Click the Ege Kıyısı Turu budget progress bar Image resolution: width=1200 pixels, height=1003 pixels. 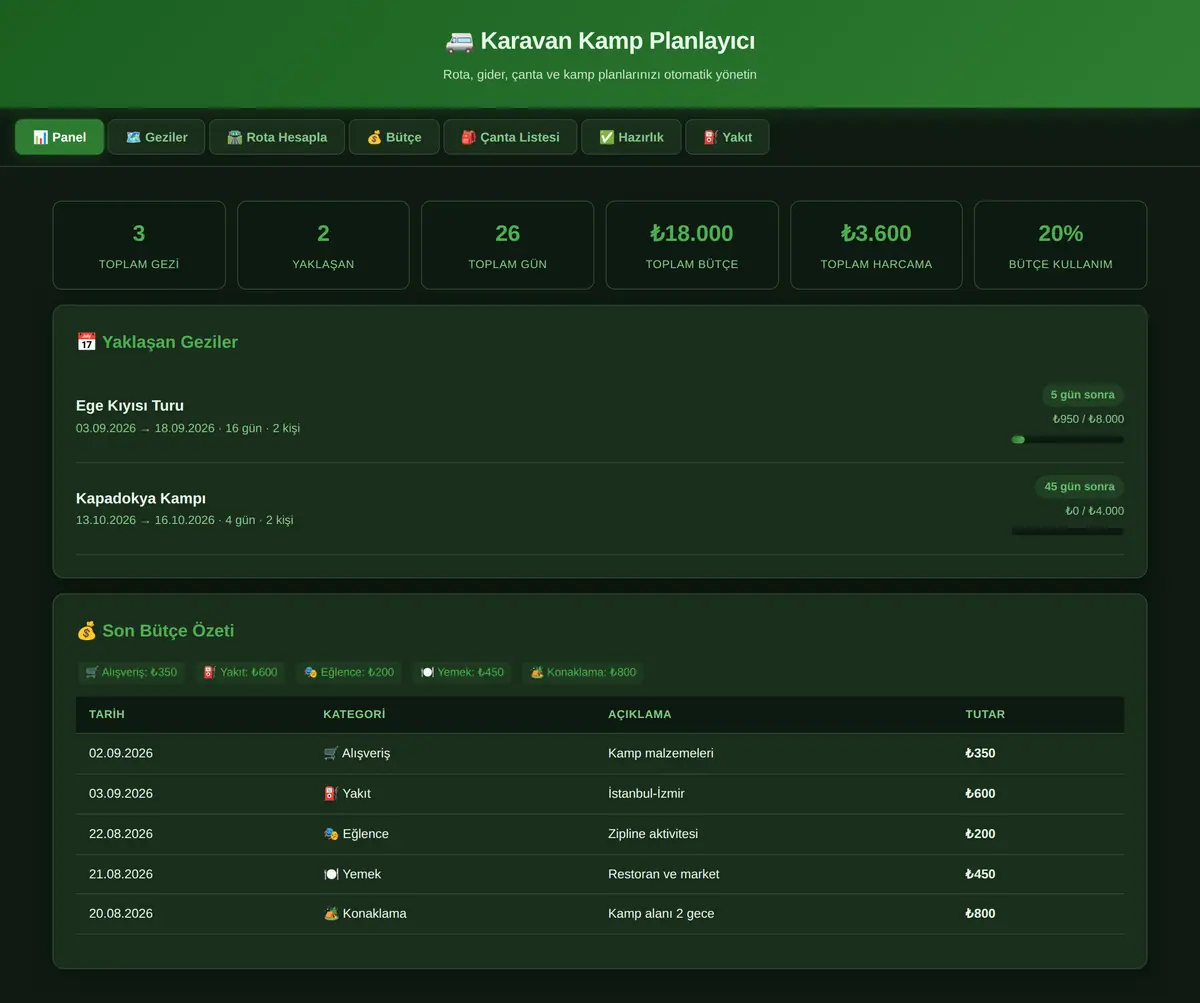tap(1068, 439)
